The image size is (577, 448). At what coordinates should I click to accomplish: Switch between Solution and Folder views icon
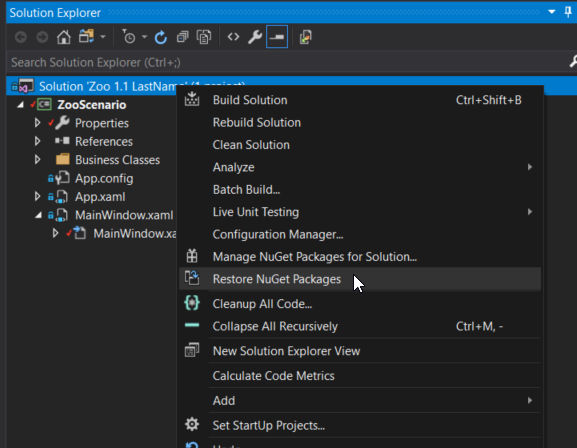86,36
